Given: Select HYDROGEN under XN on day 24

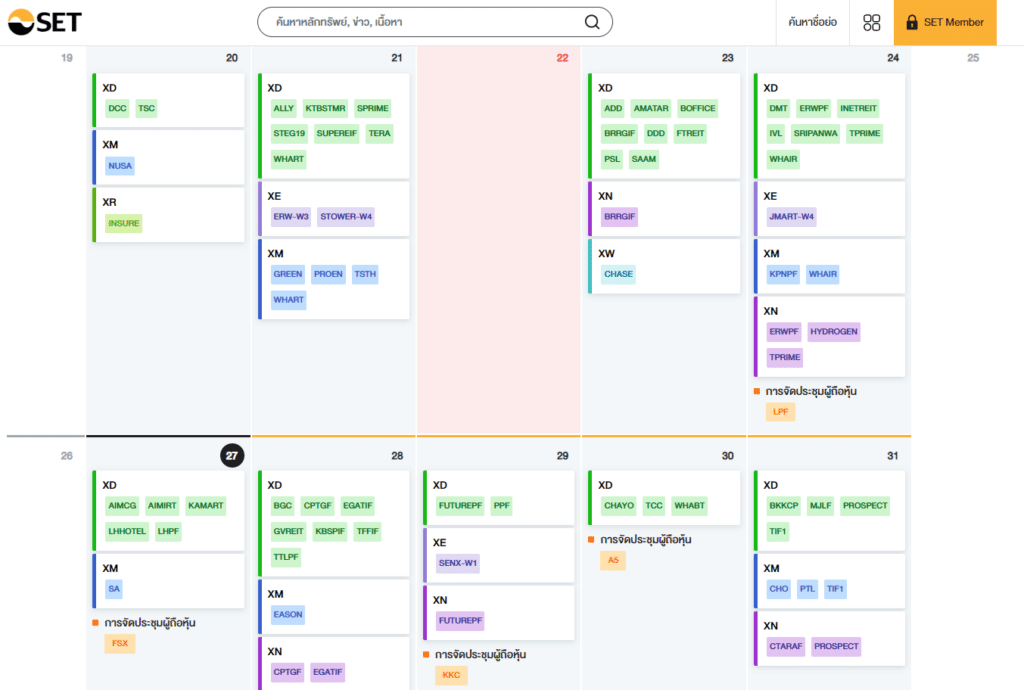Looking at the screenshot, I should pos(834,332).
